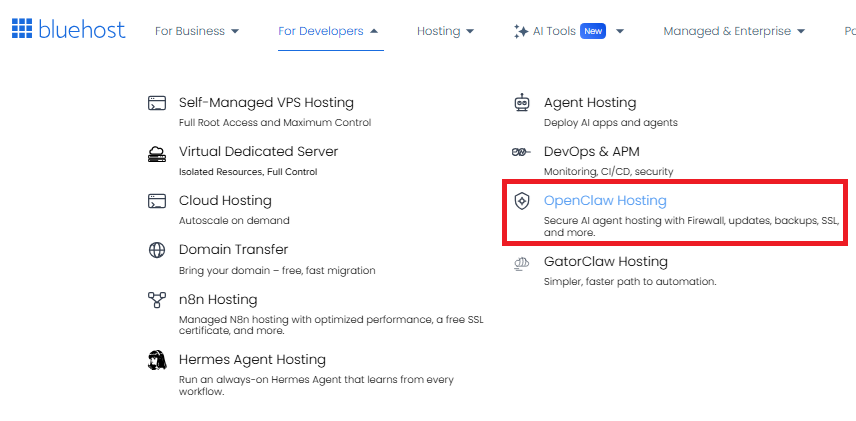
Task: Click "Managed N8n hosting with optimized performance" description
Action: click(x=331, y=325)
